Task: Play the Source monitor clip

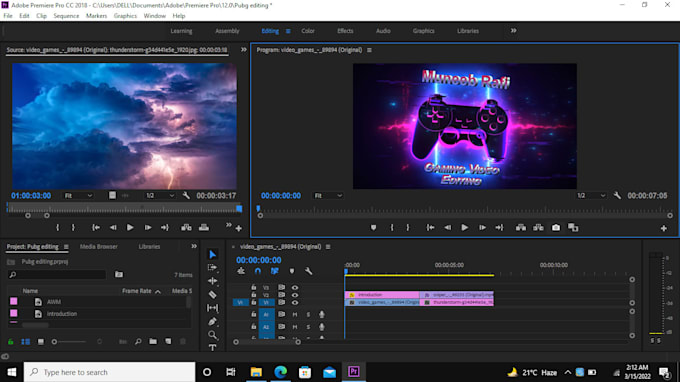Action: pos(130,228)
